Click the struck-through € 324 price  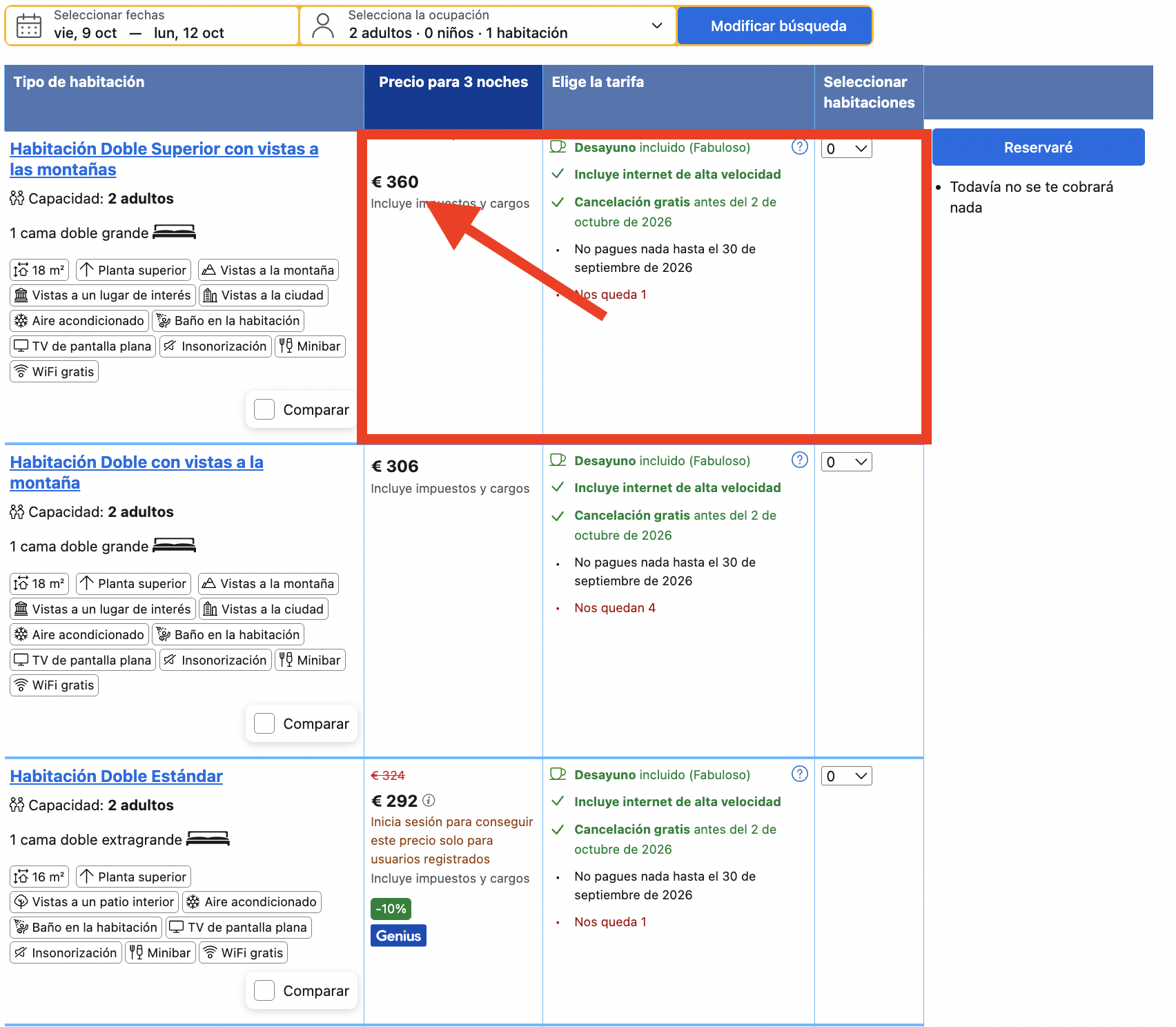(x=388, y=776)
